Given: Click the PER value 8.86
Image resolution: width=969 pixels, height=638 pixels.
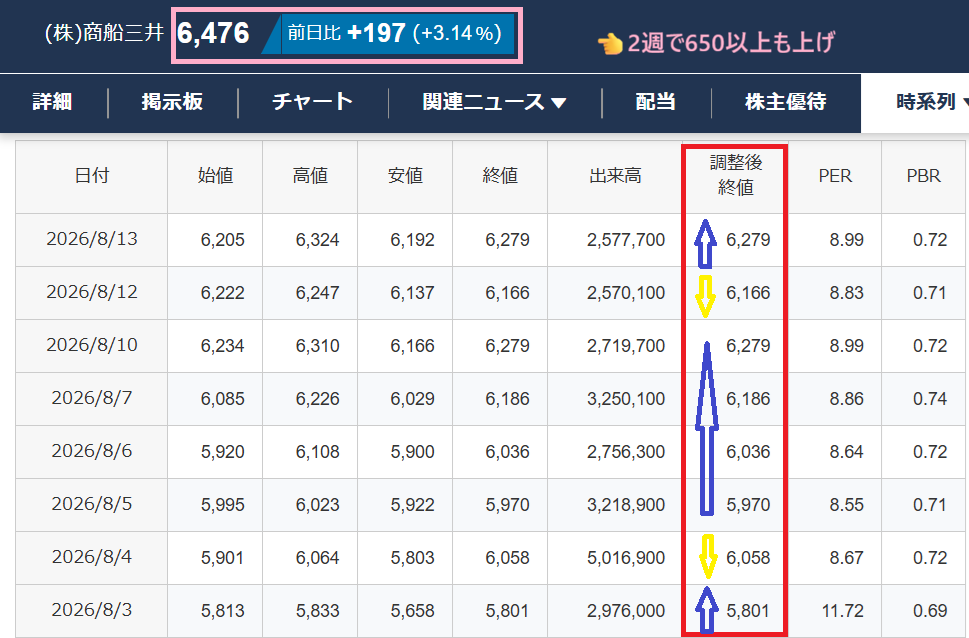Looking at the screenshot, I should pos(847,399).
